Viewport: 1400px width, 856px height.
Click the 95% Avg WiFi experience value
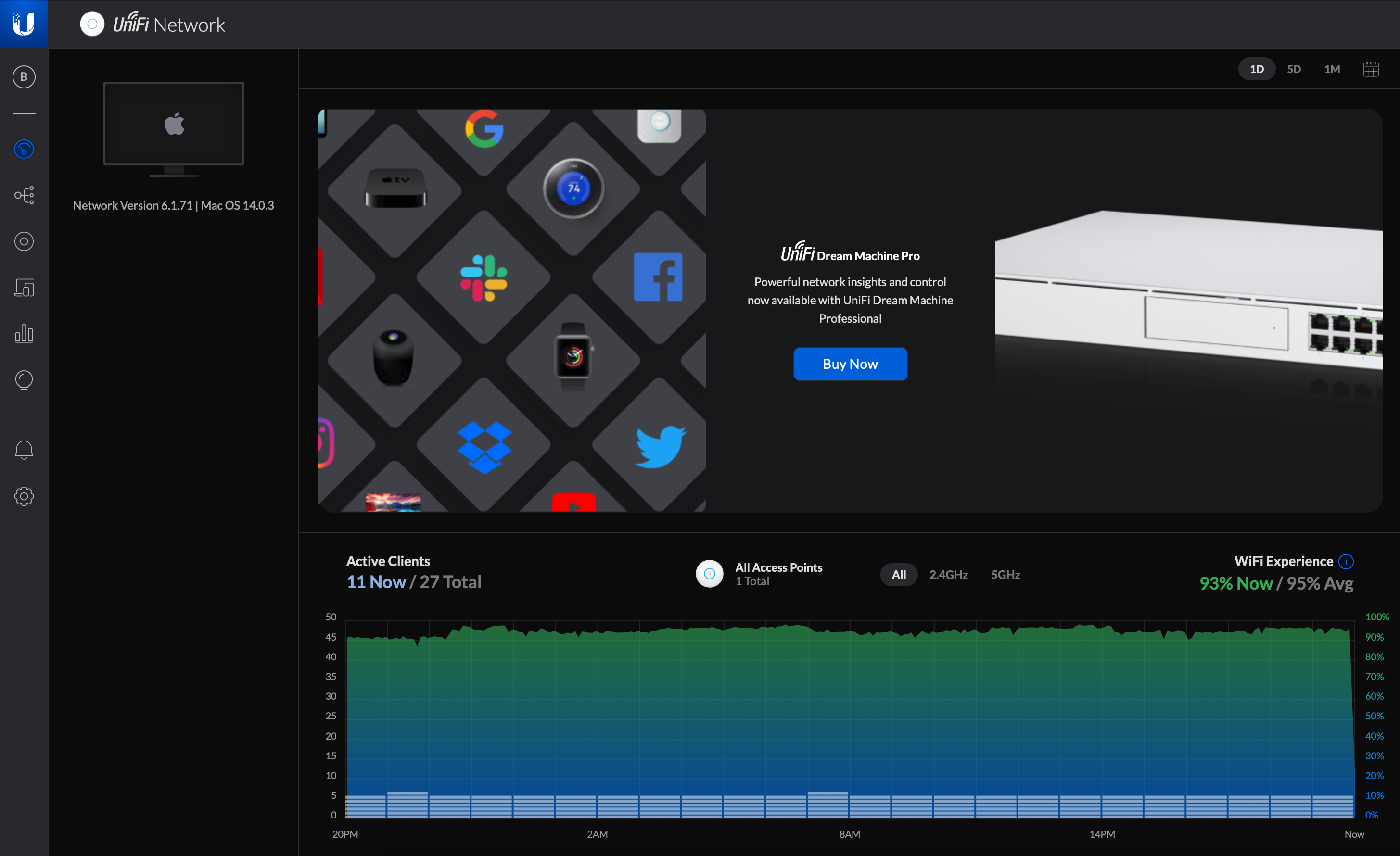click(1320, 583)
